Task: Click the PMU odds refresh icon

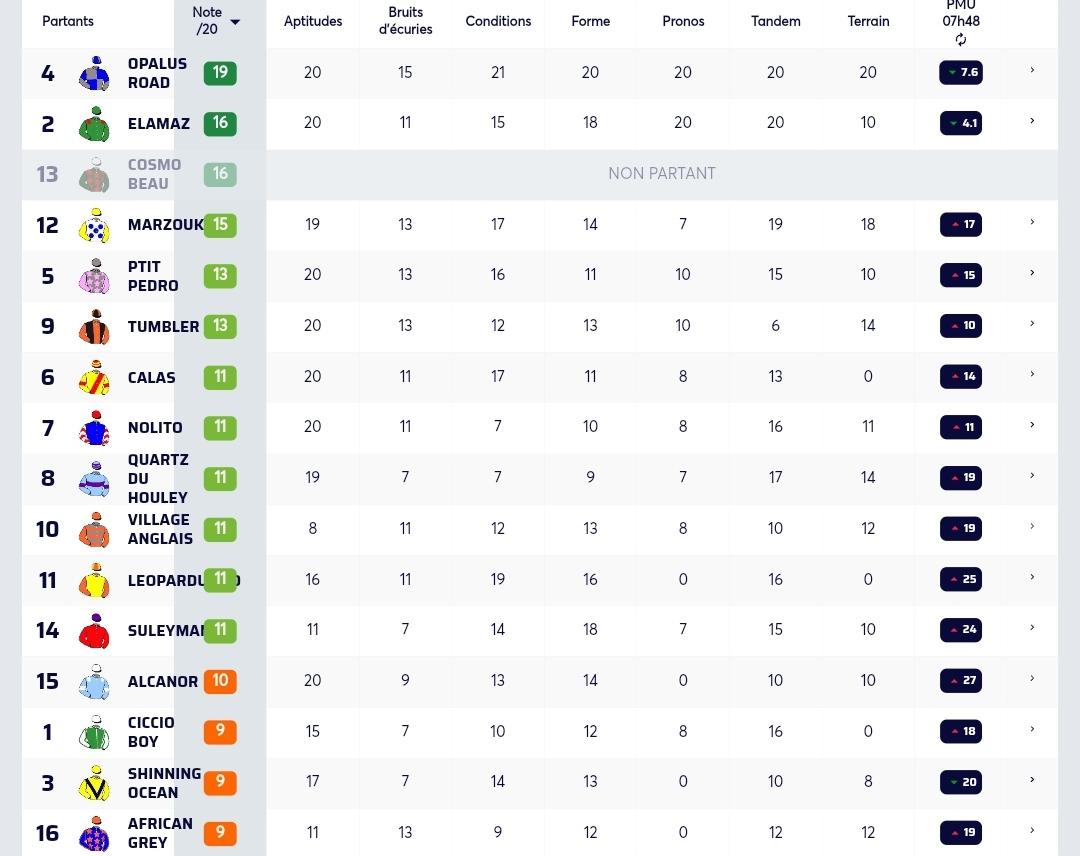Action: pos(961,40)
